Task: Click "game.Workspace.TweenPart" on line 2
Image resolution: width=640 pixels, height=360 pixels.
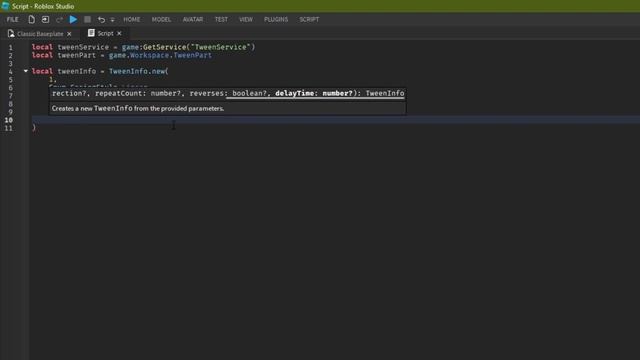Action: tap(160, 55)
